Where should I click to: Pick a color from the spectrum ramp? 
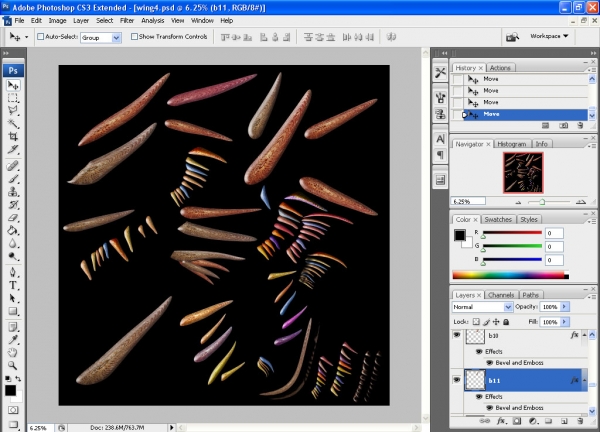510,275
